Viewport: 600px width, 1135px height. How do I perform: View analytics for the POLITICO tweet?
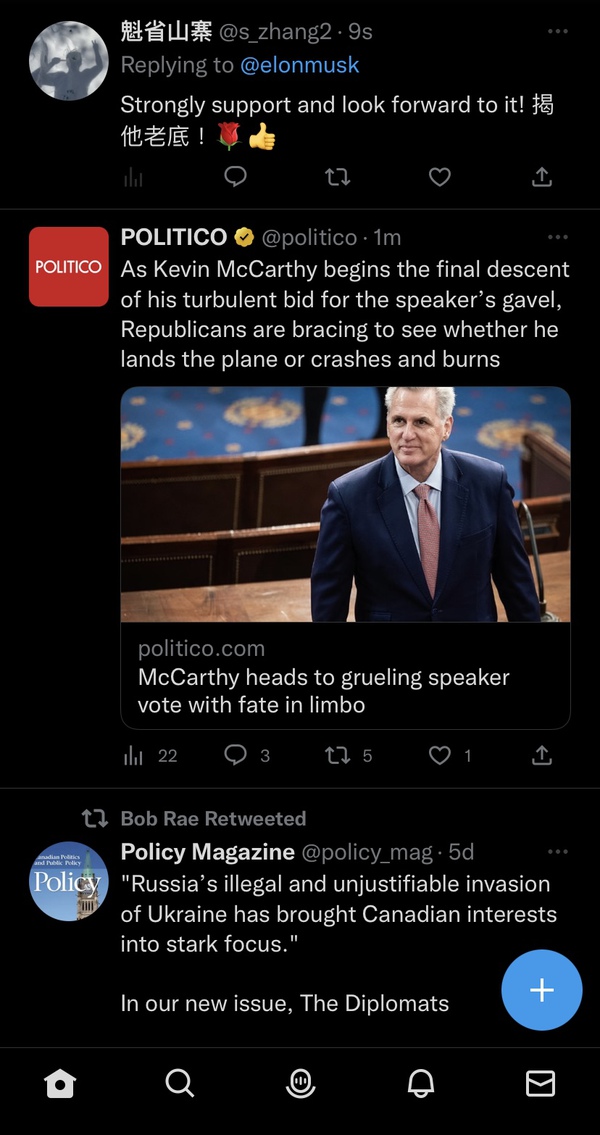(x=133, y=756)
